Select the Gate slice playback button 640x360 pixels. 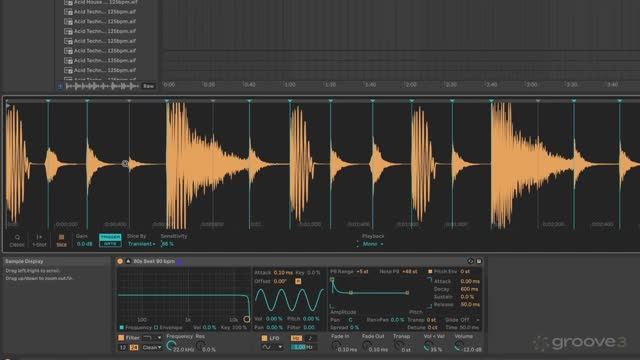coord(110,244)
